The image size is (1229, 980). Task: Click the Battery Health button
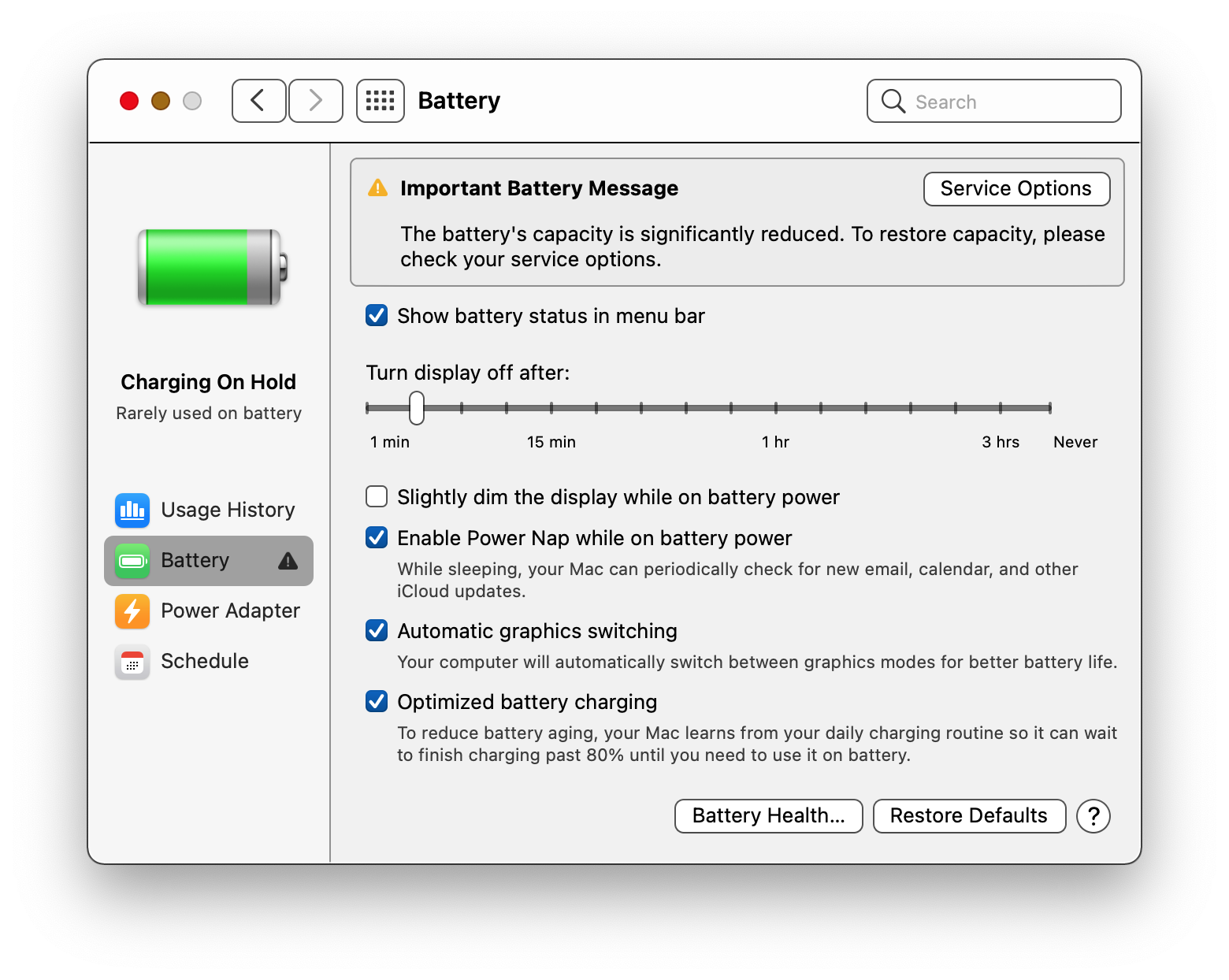(x=767, y=816)
